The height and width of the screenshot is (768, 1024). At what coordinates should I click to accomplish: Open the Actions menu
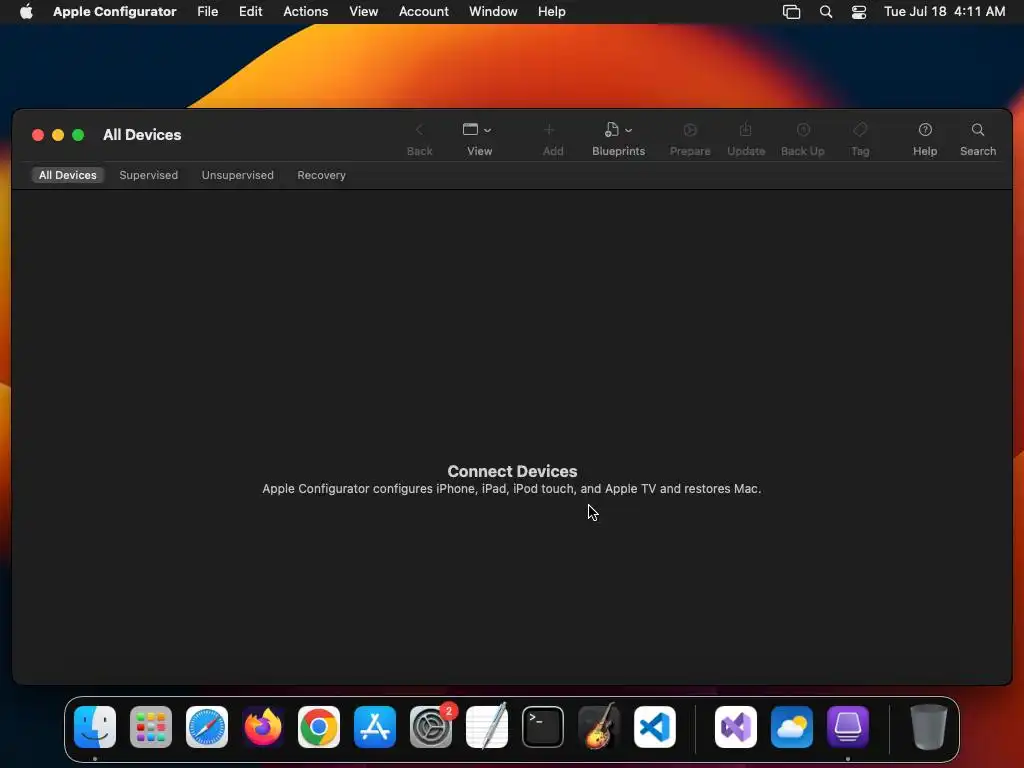coord(306,12)
